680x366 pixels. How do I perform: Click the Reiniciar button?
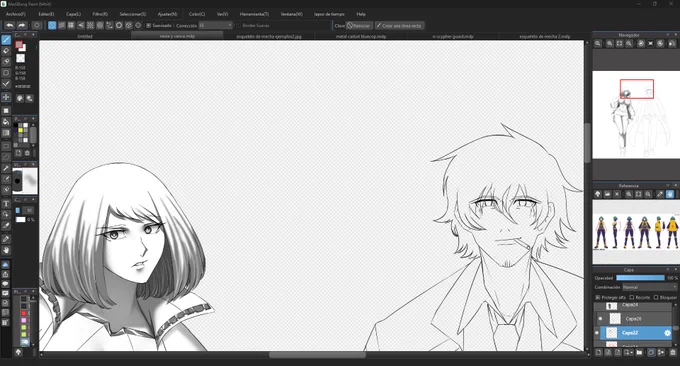[359, 26]
